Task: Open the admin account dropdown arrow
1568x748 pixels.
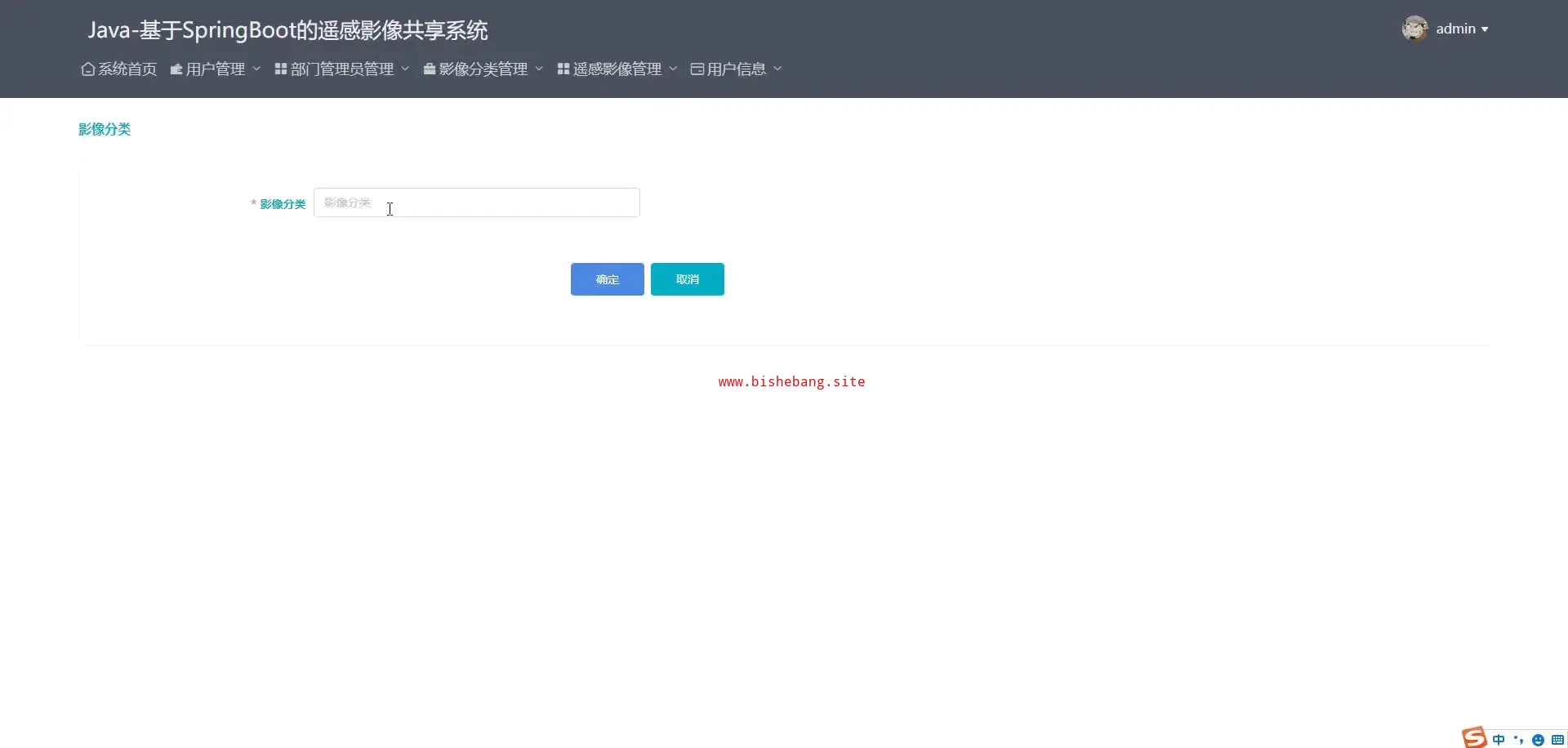Action: click(1485, 29)
